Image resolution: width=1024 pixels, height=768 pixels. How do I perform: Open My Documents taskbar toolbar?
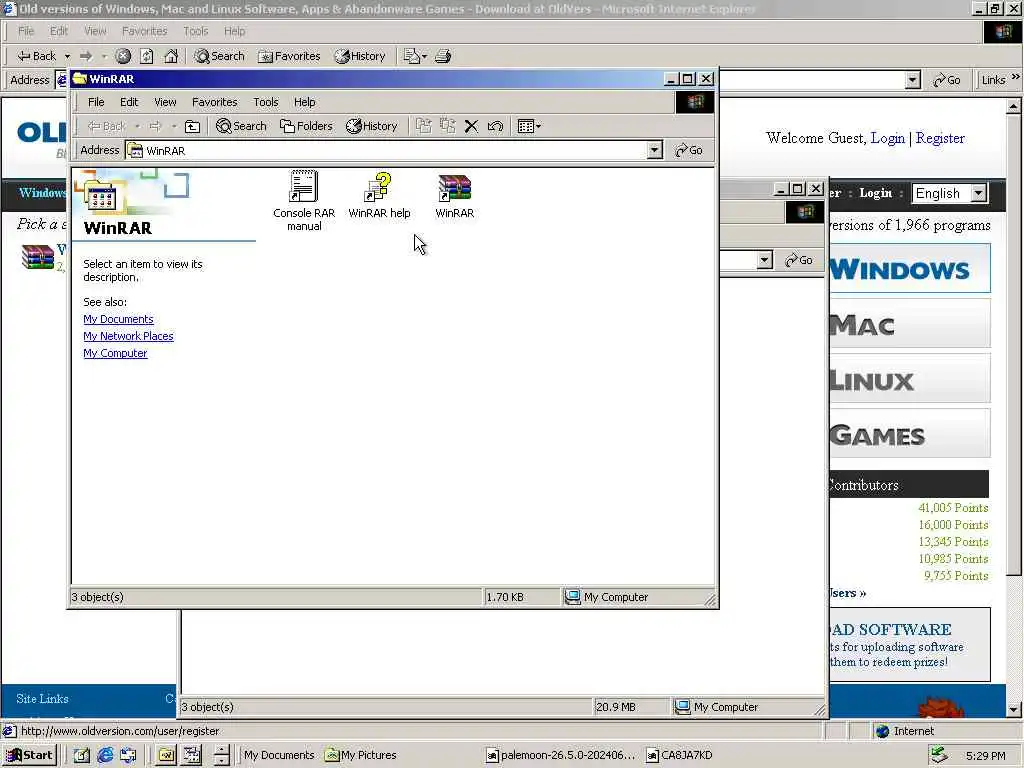[x=279, y=755]
